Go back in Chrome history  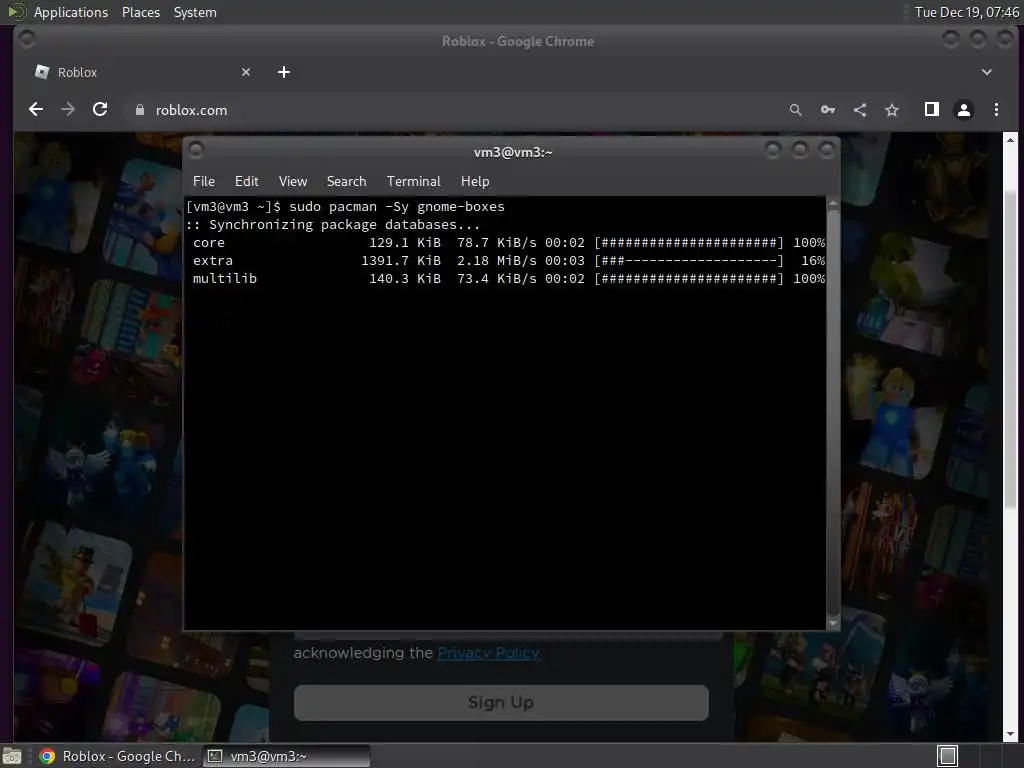[36, 110]
